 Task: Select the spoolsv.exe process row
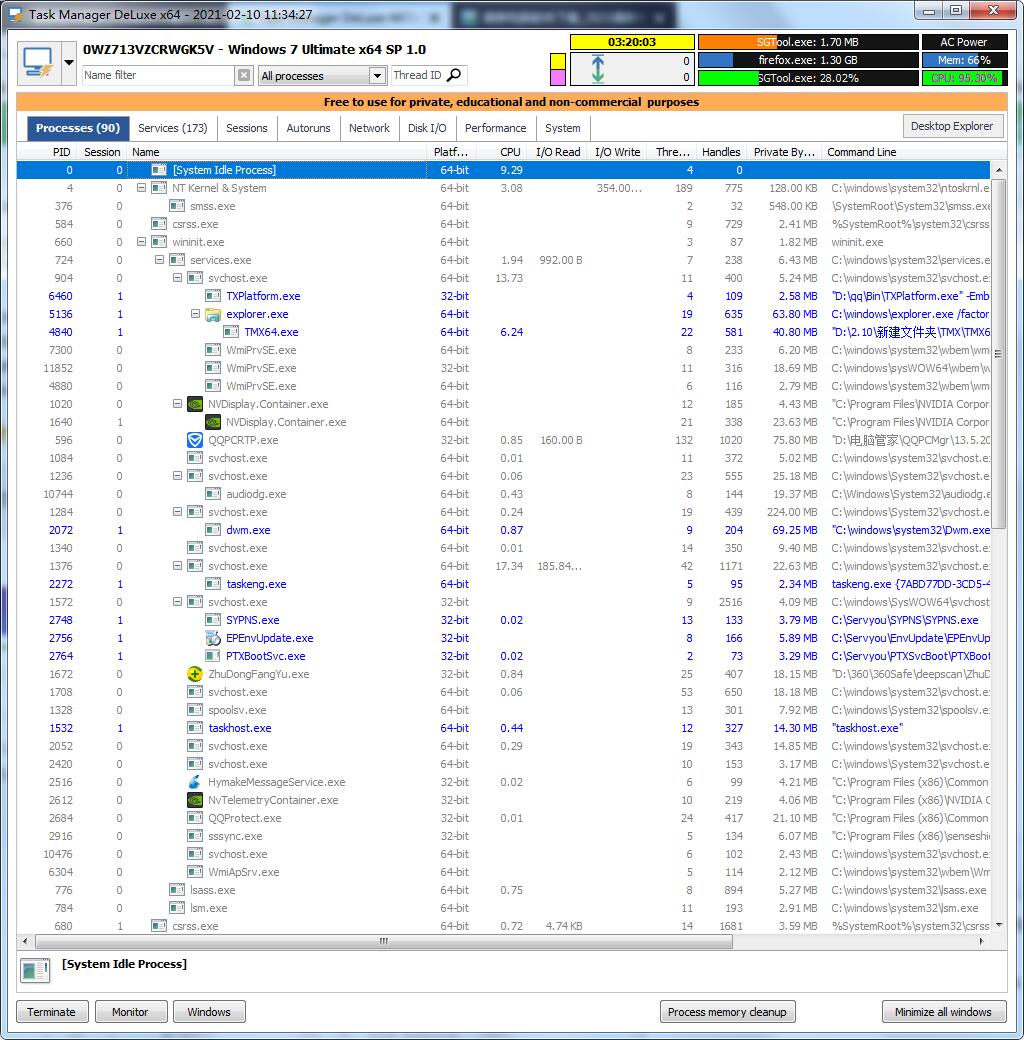coord(503,710)
